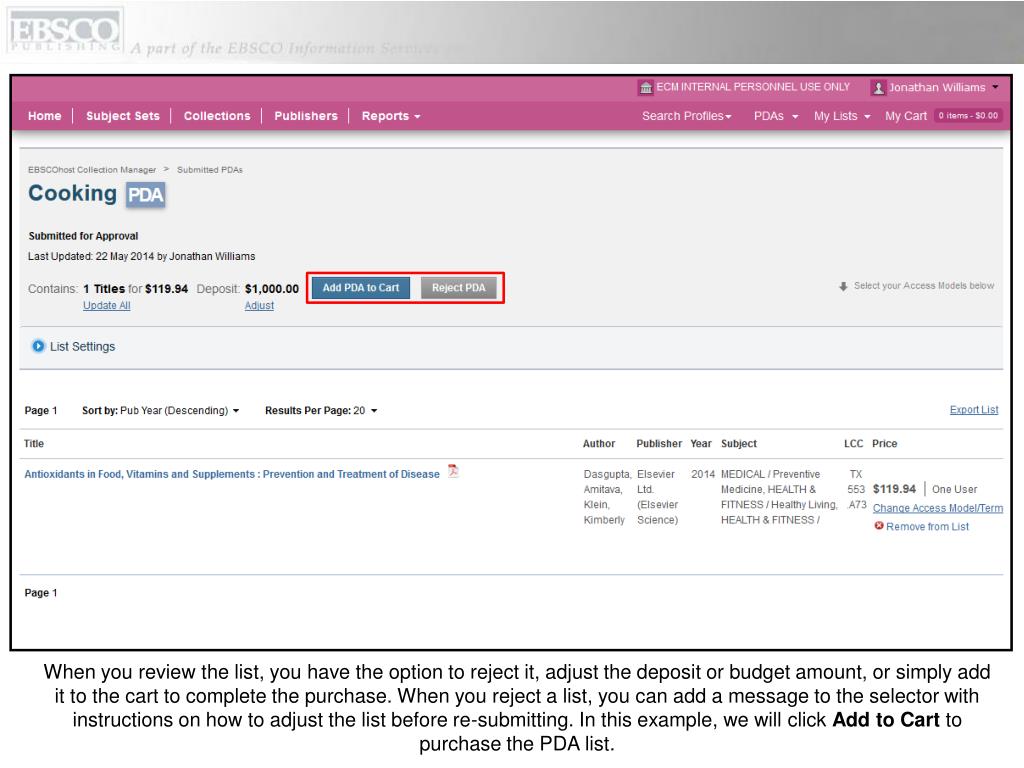Click the Last Updated 22 May 2014 text
Screen dimensions: 1024x768
(x=141, y=257)
